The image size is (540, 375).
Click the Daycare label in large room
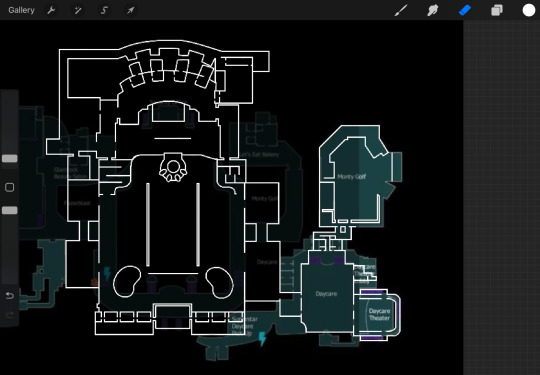coord(326,294)
